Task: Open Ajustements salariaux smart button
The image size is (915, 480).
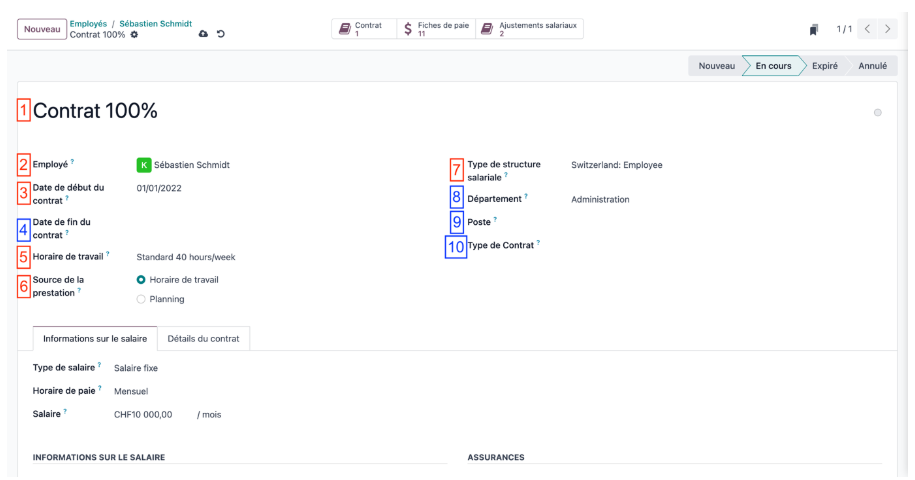Action: pos(530,29)
